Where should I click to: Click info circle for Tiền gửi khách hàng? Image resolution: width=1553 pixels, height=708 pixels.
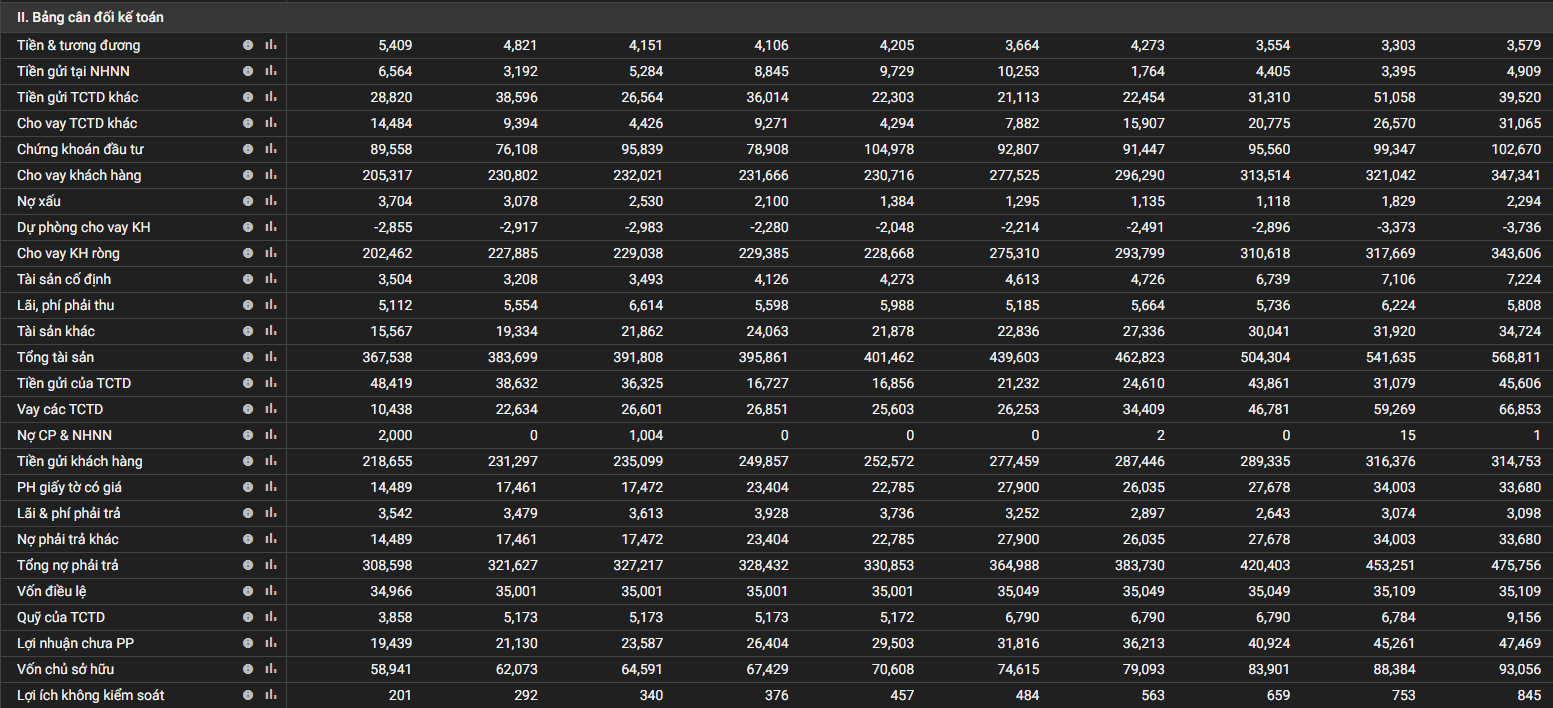click(248, 461)
